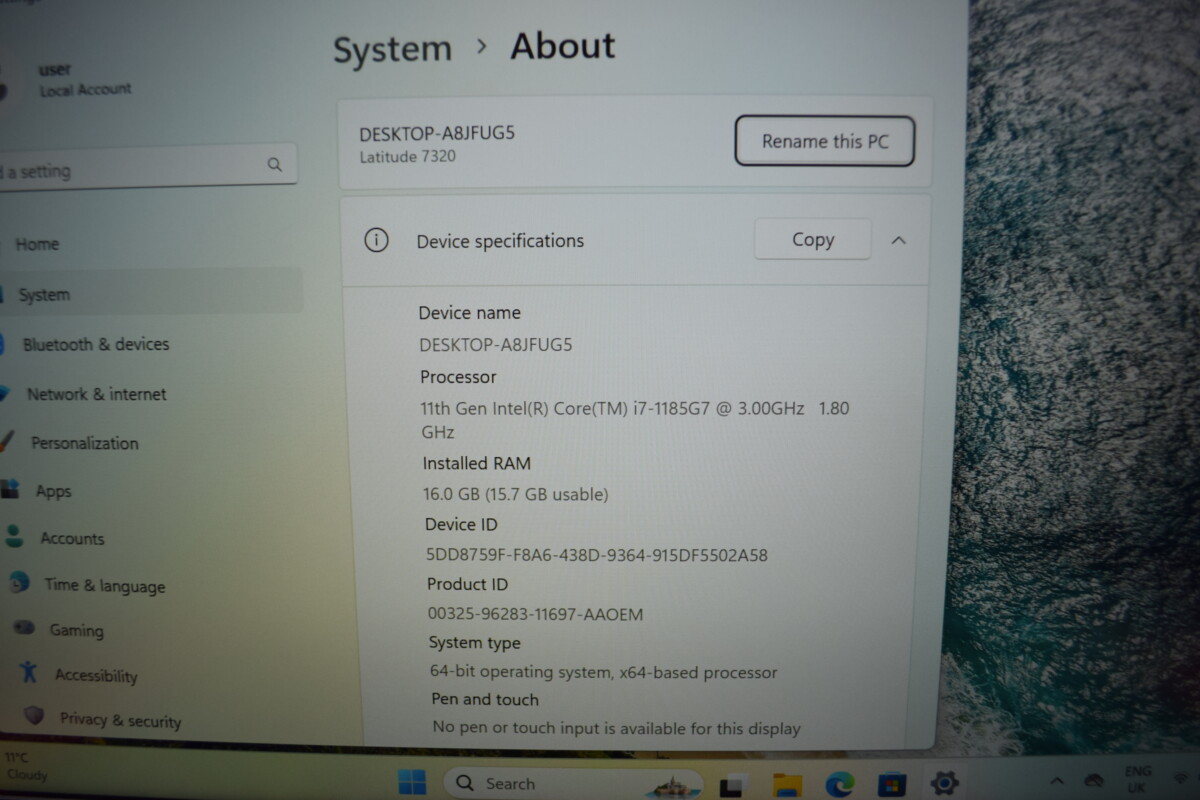Go back to System via the breadcrumb
The height and width of the screenshot is (800, 1200).
392,49
